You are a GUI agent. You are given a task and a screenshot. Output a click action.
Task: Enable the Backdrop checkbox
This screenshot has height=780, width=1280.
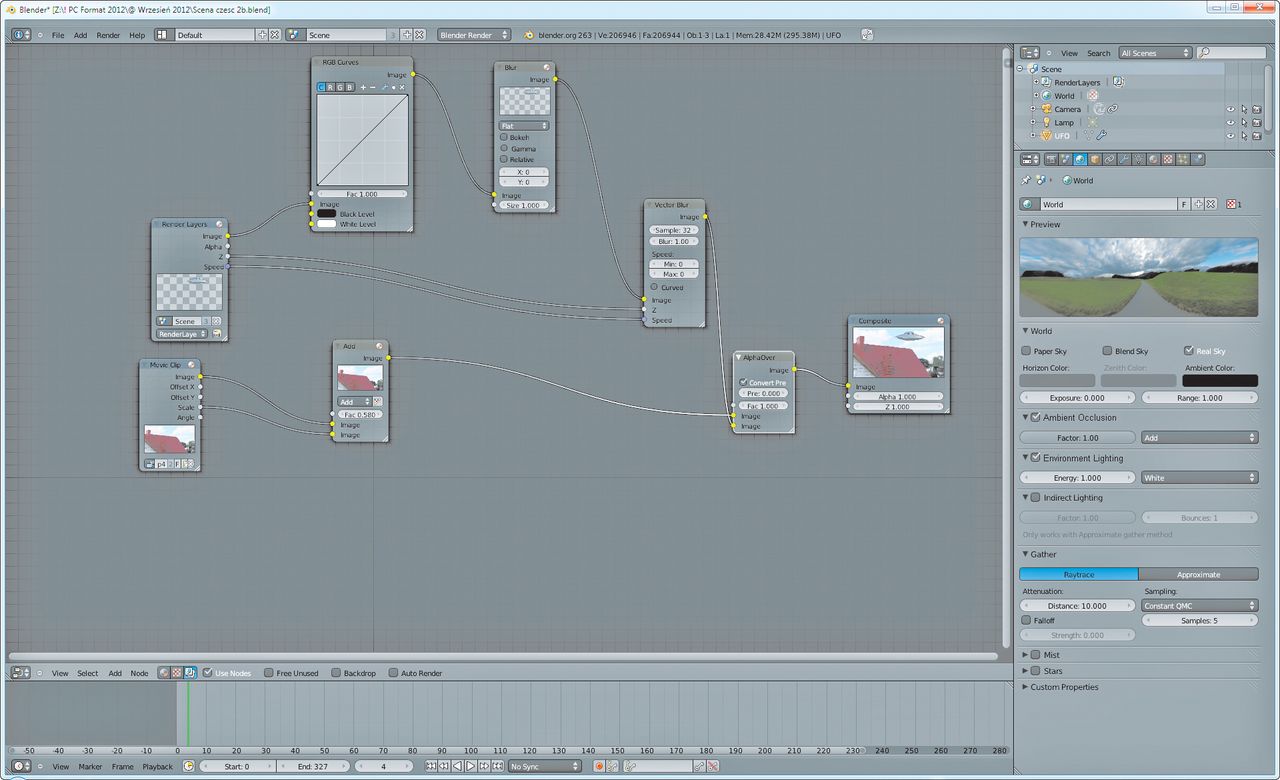[x=336, y=673]
